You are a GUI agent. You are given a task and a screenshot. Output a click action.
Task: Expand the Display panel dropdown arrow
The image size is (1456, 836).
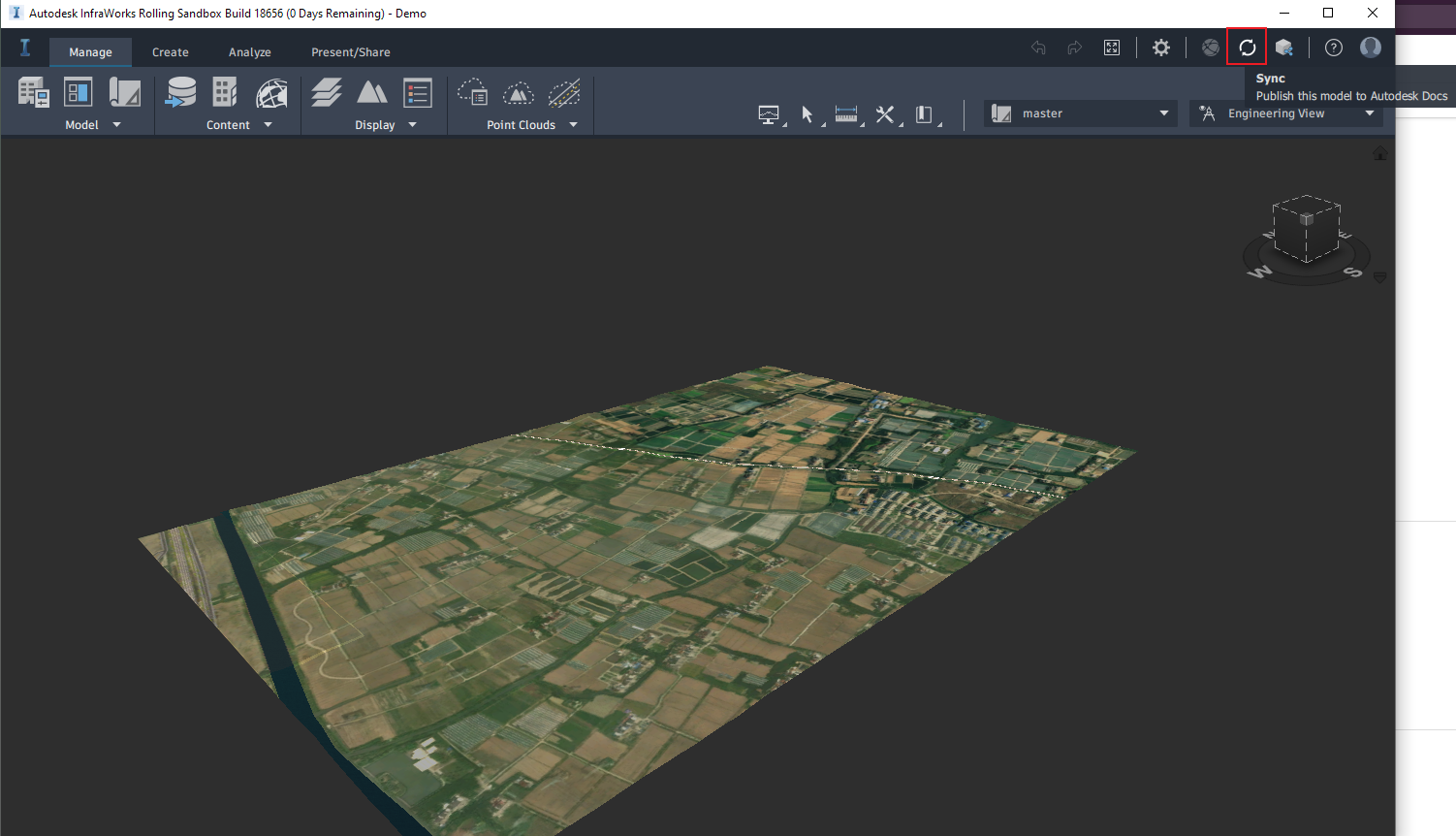pos(412,125)
